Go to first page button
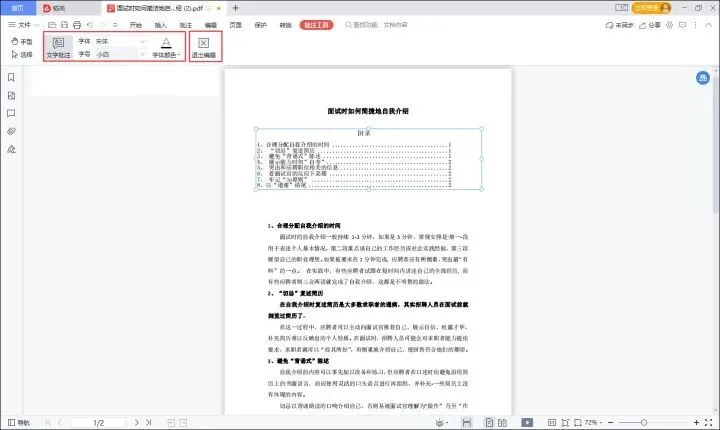The height and width of the screenshot is (430, 720). point(48,422)
